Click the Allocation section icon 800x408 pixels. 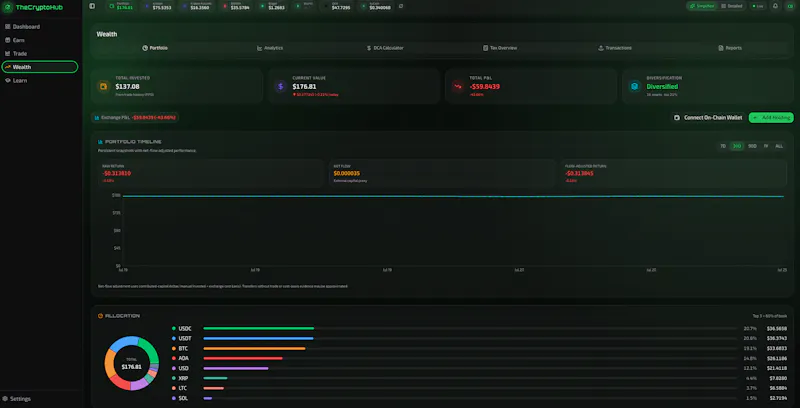pos(101,316)
